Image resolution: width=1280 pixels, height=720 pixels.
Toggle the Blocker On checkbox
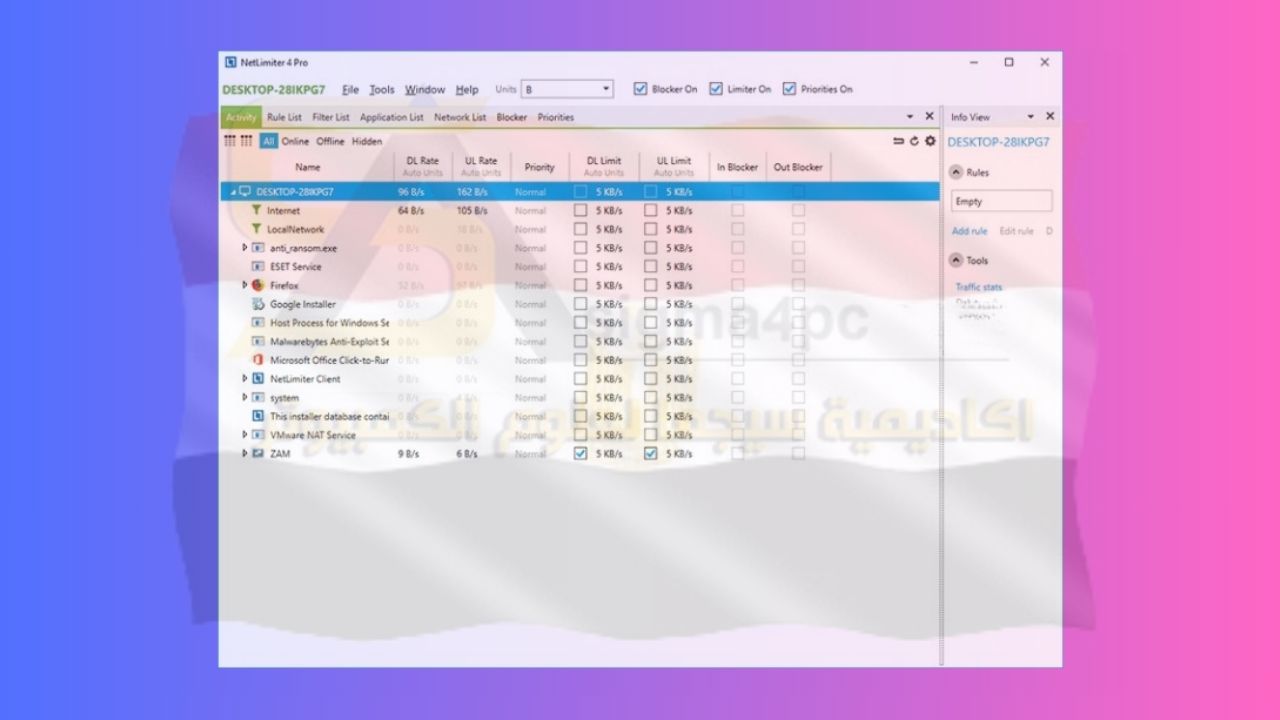641,89
